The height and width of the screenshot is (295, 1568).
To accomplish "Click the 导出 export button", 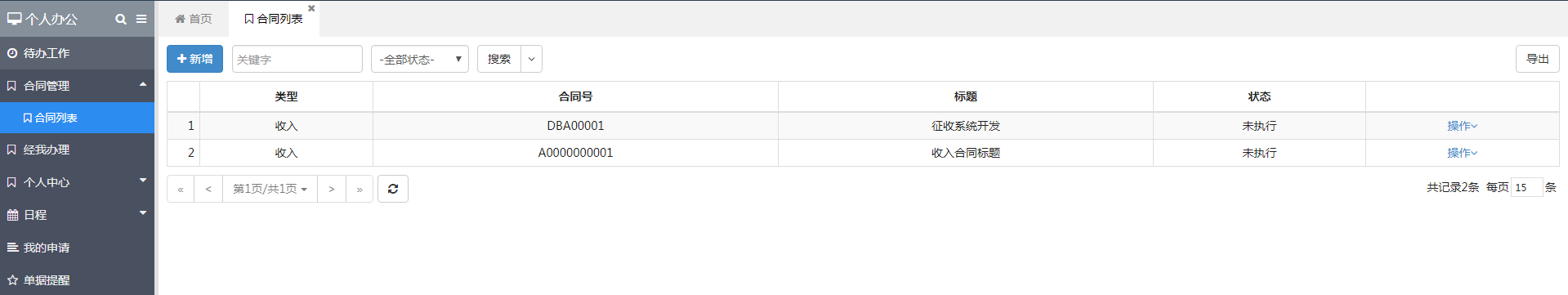I will coord(1537,59).
